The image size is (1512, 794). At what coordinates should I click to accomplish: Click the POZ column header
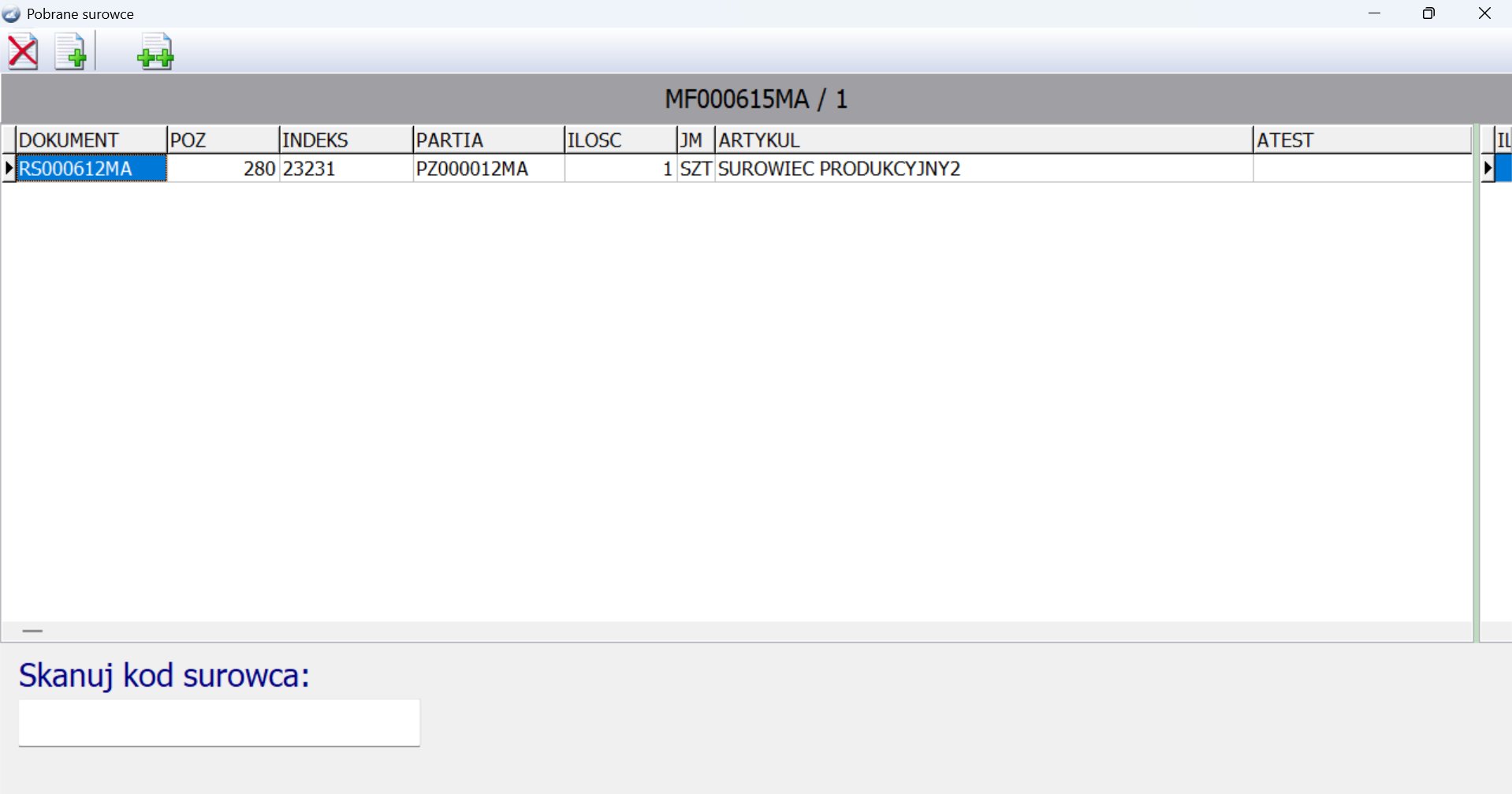(222, 140)
